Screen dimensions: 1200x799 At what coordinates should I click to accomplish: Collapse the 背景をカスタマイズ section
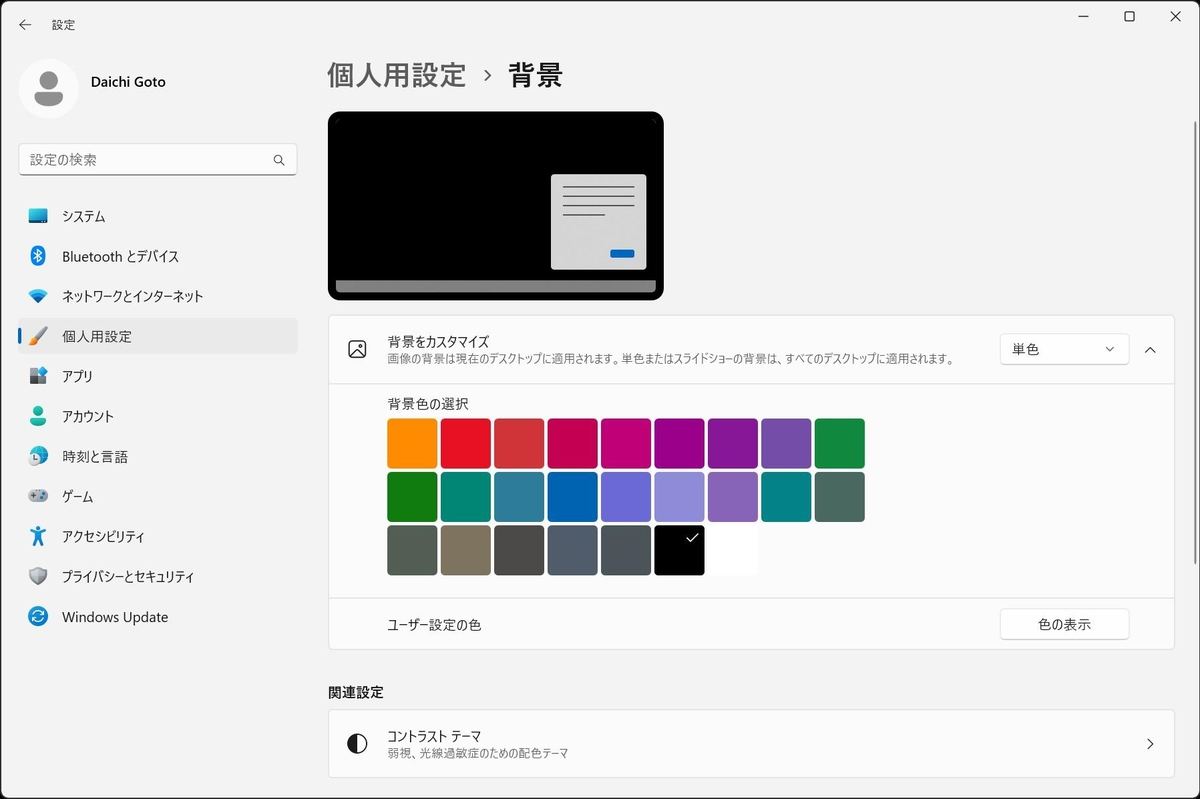click(1150, 349)
